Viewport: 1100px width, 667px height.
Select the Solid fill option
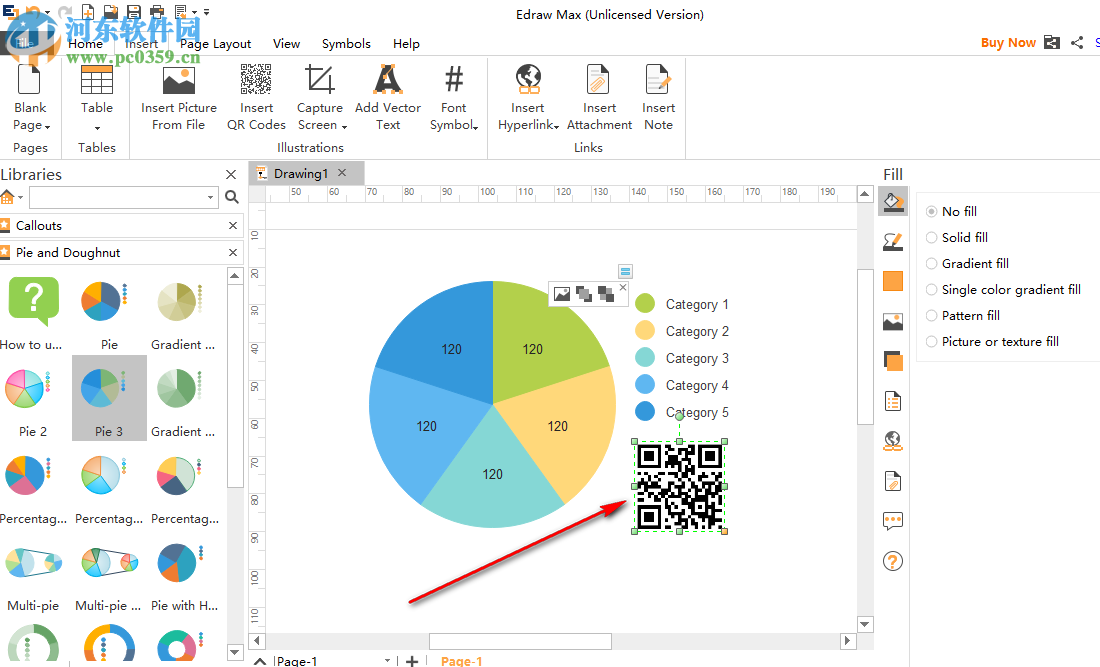(x=957, y=237)
